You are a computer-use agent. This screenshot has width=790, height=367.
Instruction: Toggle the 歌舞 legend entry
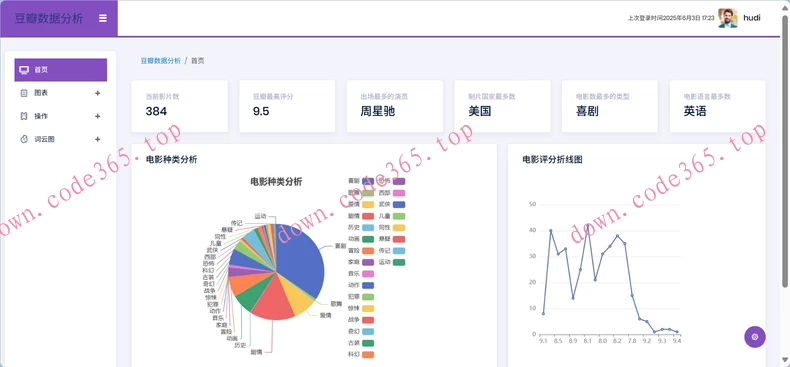coord(361,193)
